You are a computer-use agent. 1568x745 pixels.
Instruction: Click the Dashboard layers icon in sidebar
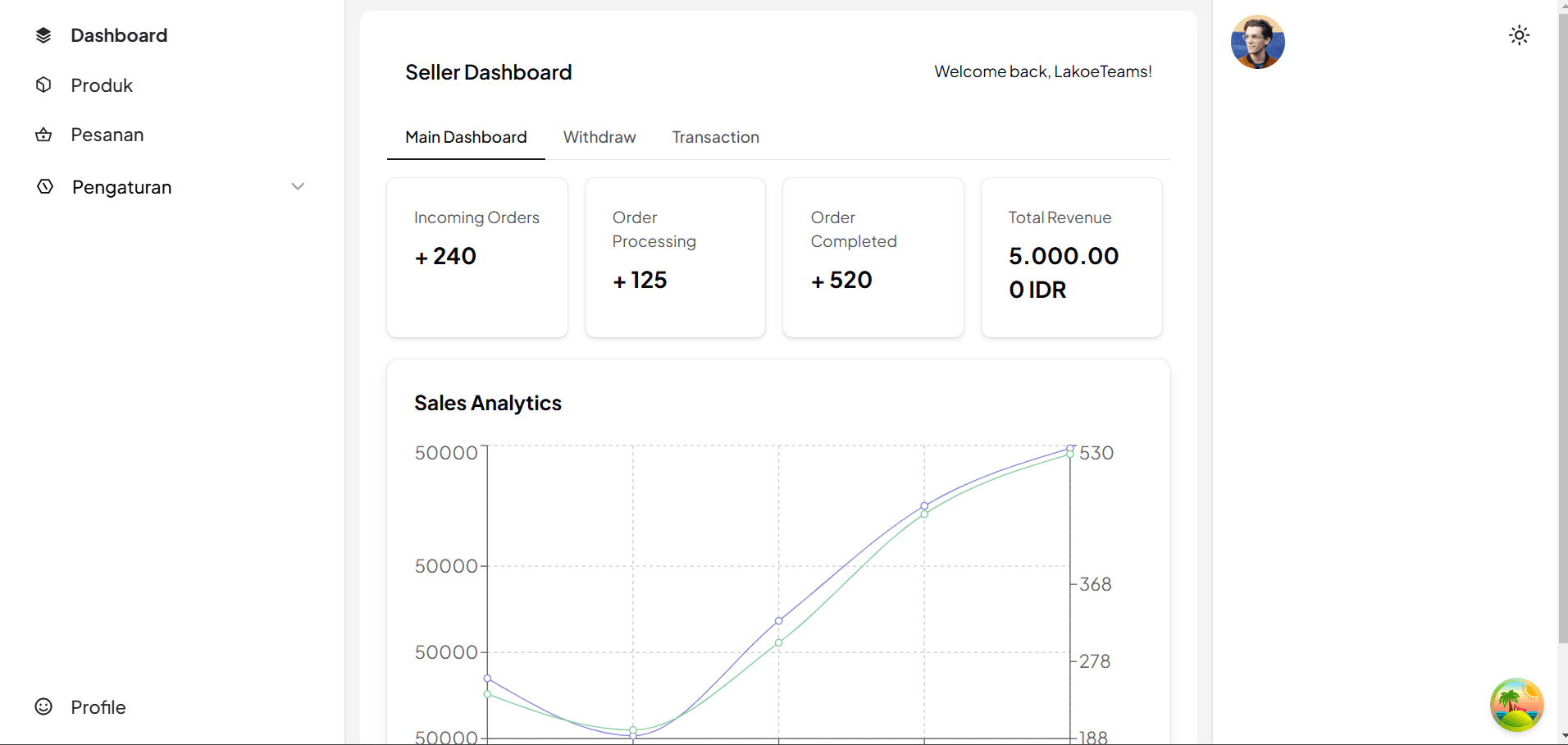[43, 35]
